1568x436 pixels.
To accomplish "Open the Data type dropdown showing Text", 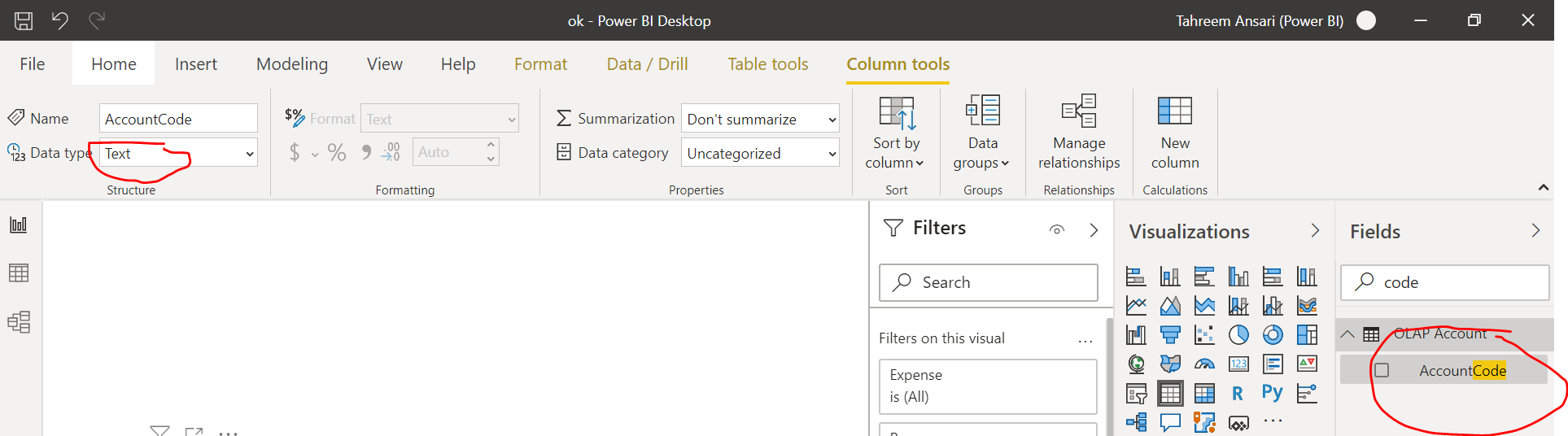I will pyautogui.click(x=178, y=153).
